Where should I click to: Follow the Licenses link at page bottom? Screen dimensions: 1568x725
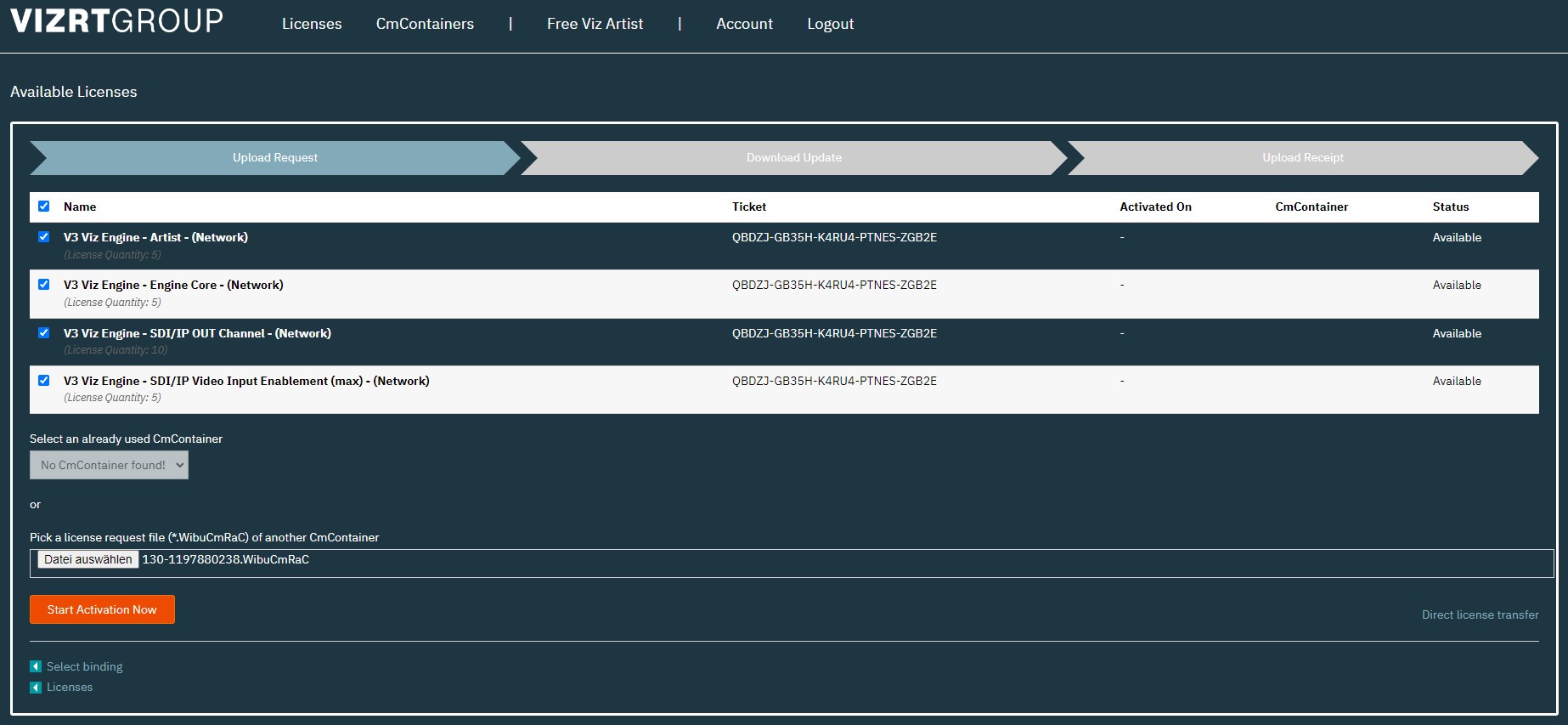70,687
